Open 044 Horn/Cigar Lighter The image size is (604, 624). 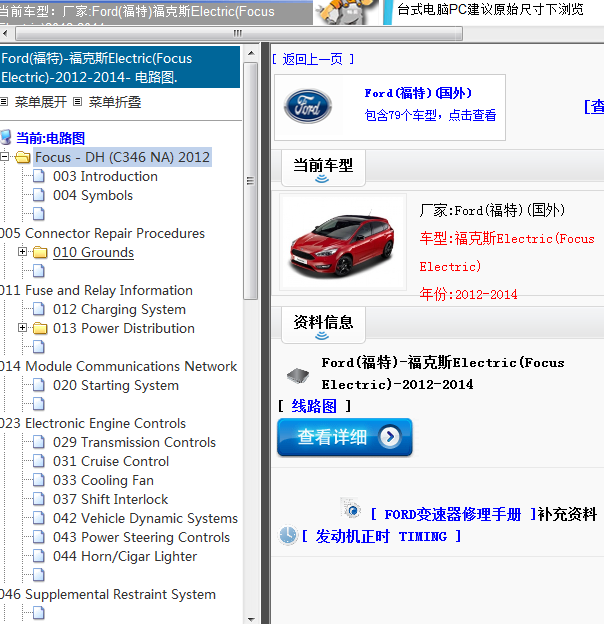click(125, 556)
